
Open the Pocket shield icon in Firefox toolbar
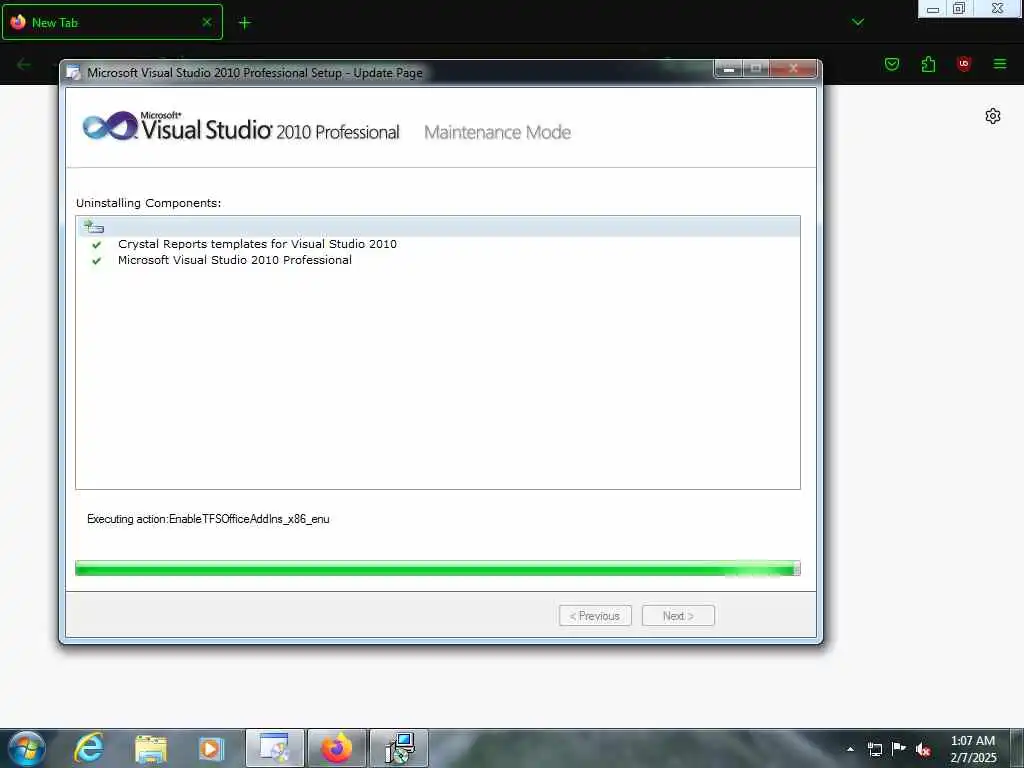[892, 64]
